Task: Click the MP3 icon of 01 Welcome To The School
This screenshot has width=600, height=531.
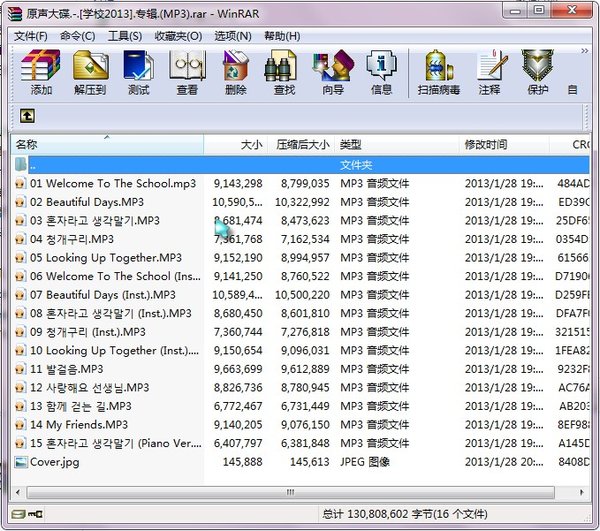Action: [21, 184]
